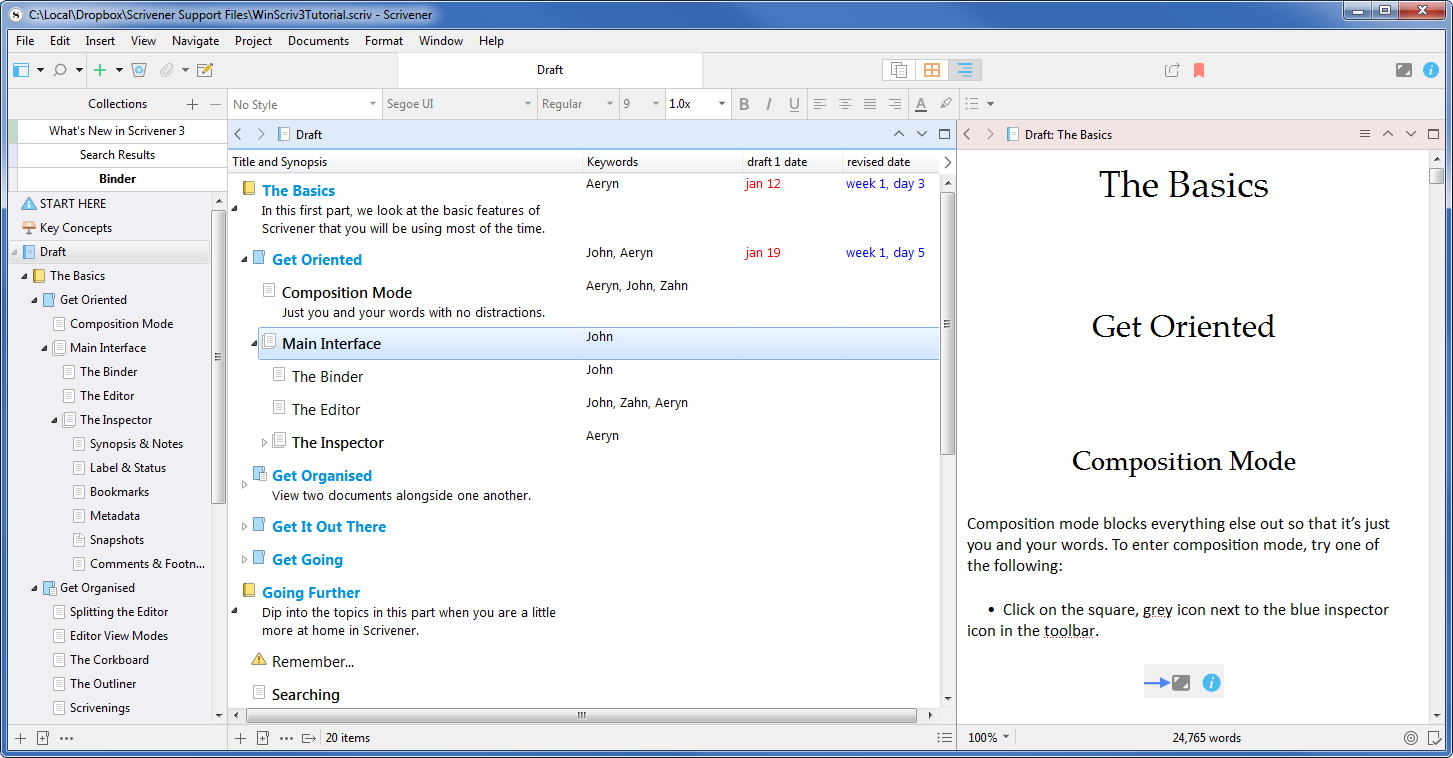This screenshot has width=1453, height=758.
Task: Switch to Scrivenings view mode icon
Action: tap(899, 70)
